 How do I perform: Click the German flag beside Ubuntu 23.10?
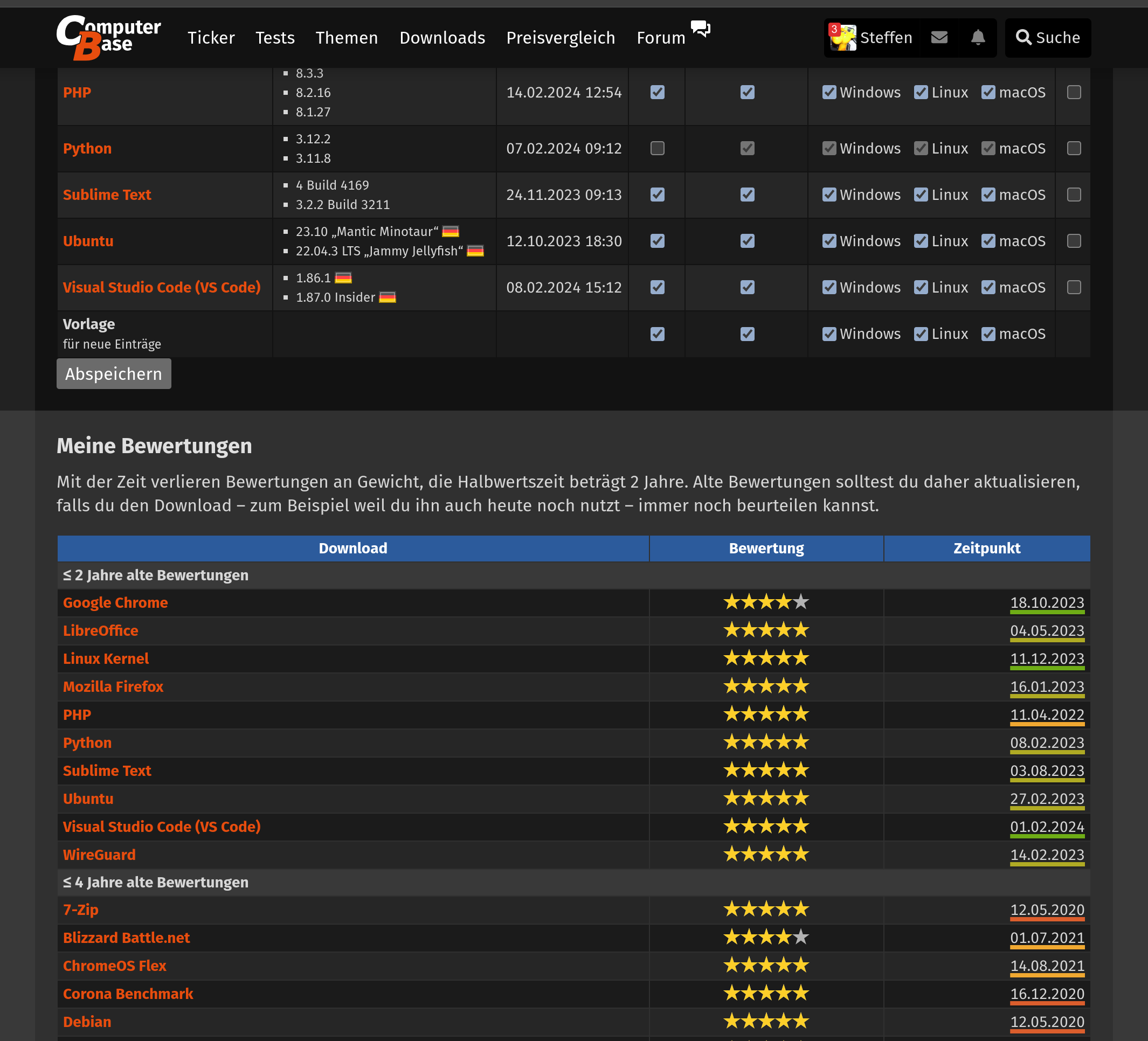pyautogui.click(x=451, y=232)
